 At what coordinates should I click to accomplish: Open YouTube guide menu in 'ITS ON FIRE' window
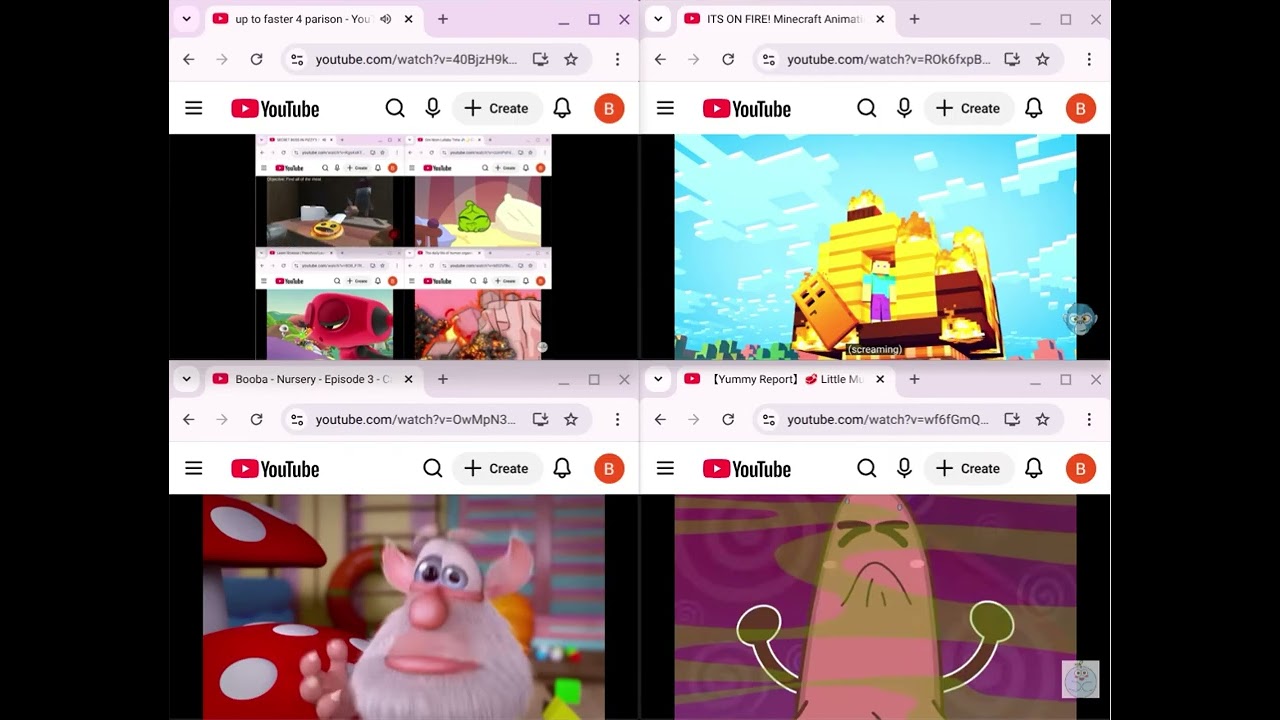coord(665,108)
